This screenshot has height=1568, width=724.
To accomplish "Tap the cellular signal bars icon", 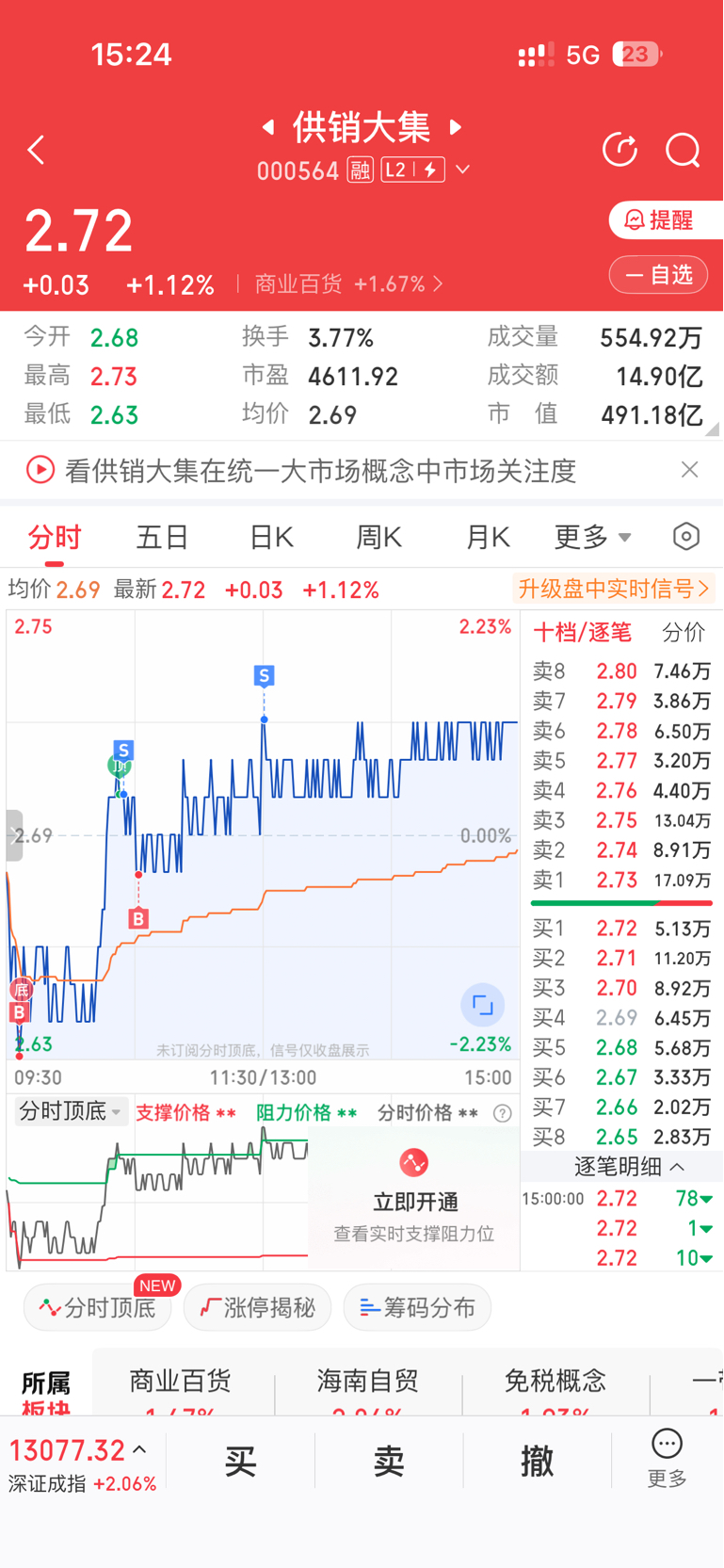I will pos(536,56).
